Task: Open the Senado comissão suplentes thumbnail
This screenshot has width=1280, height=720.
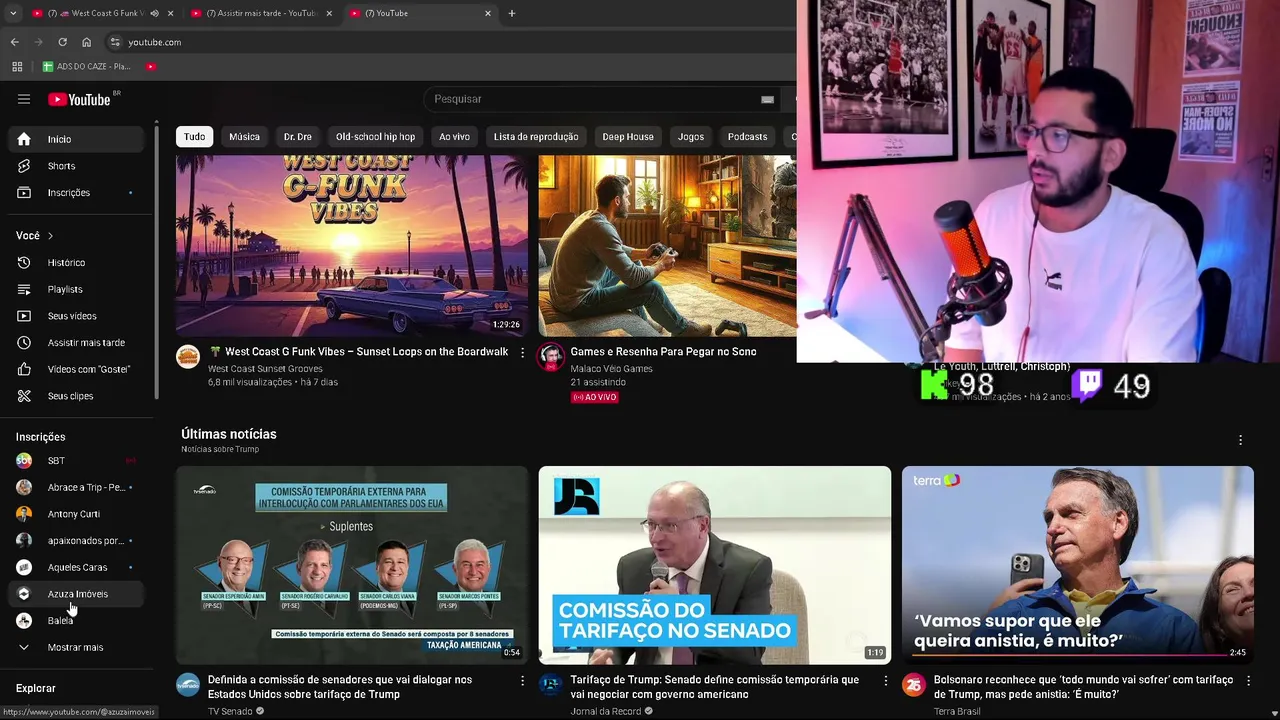Action: pyautogui.click(x=352, y=565)
